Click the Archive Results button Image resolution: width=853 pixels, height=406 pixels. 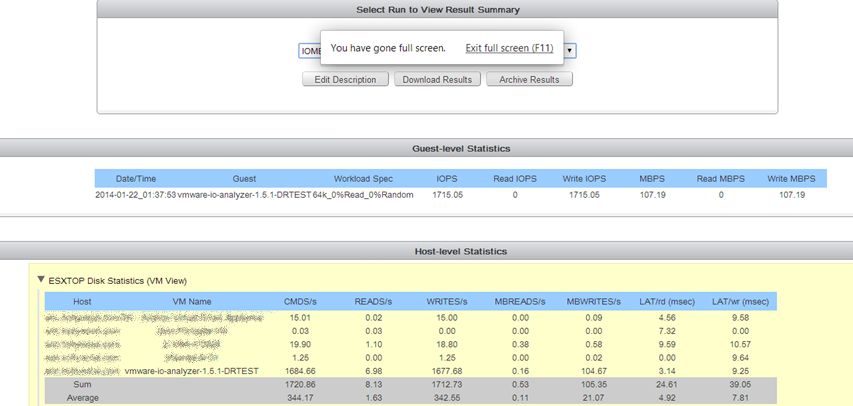point(529,80)
